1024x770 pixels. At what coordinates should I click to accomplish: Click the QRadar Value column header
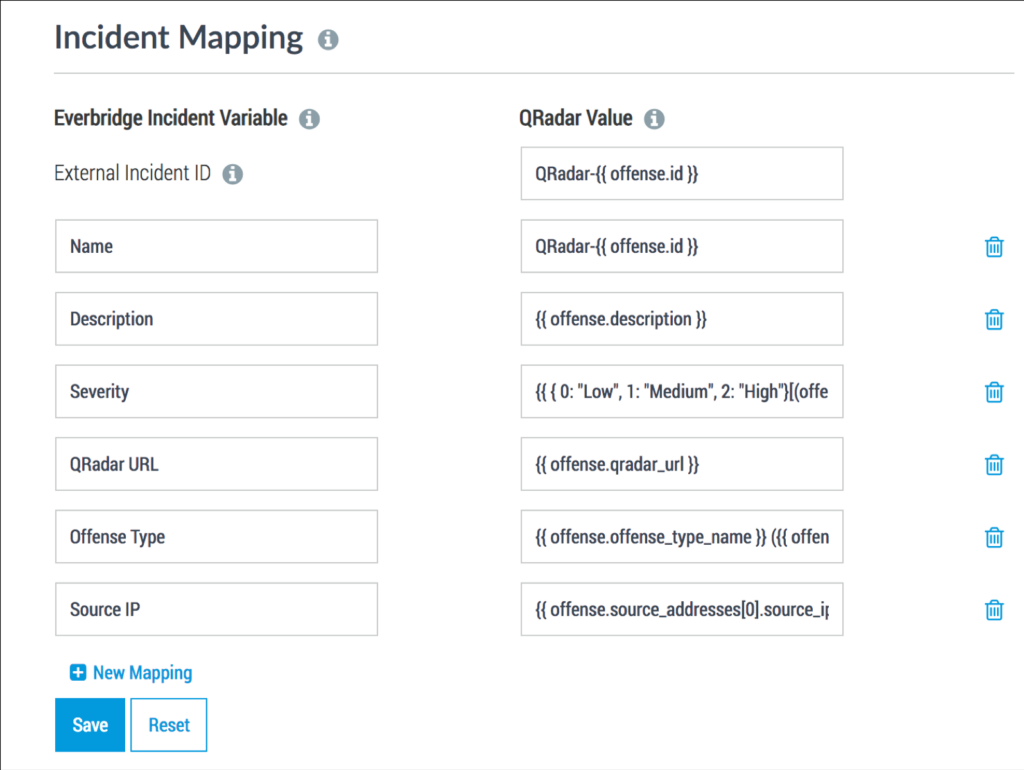(575, 118)
